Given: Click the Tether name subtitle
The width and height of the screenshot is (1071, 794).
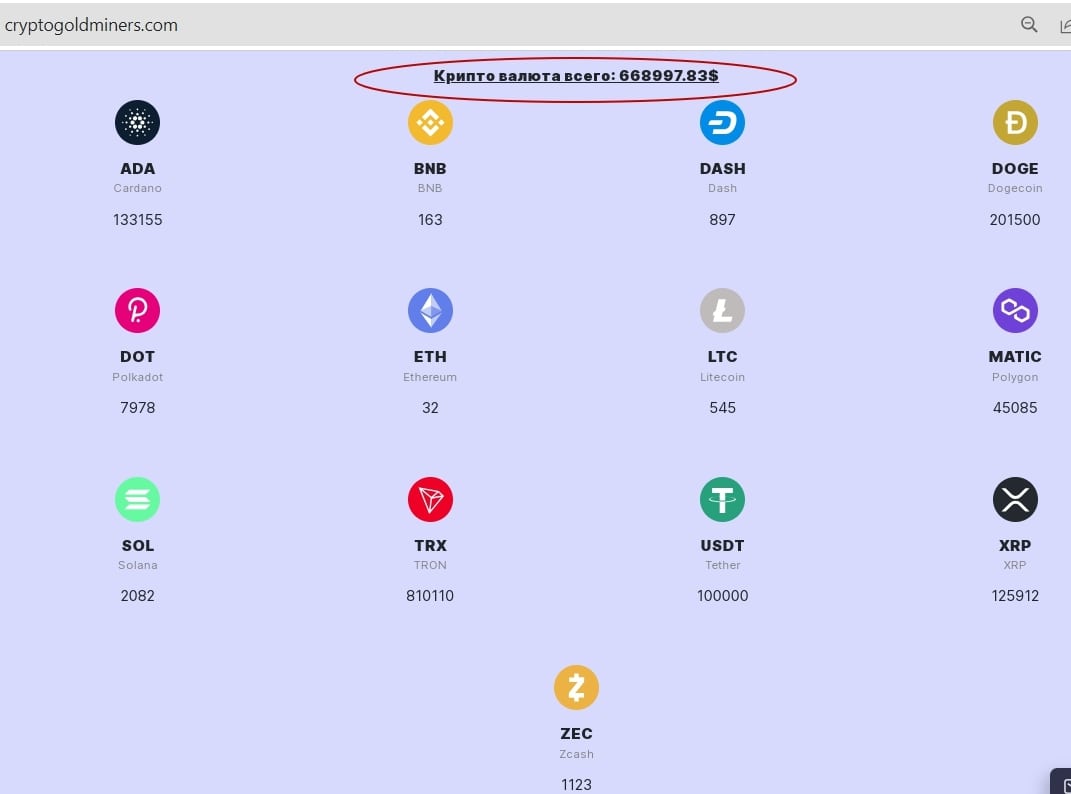Looking at the screenshot, I should tap(723, 565).
